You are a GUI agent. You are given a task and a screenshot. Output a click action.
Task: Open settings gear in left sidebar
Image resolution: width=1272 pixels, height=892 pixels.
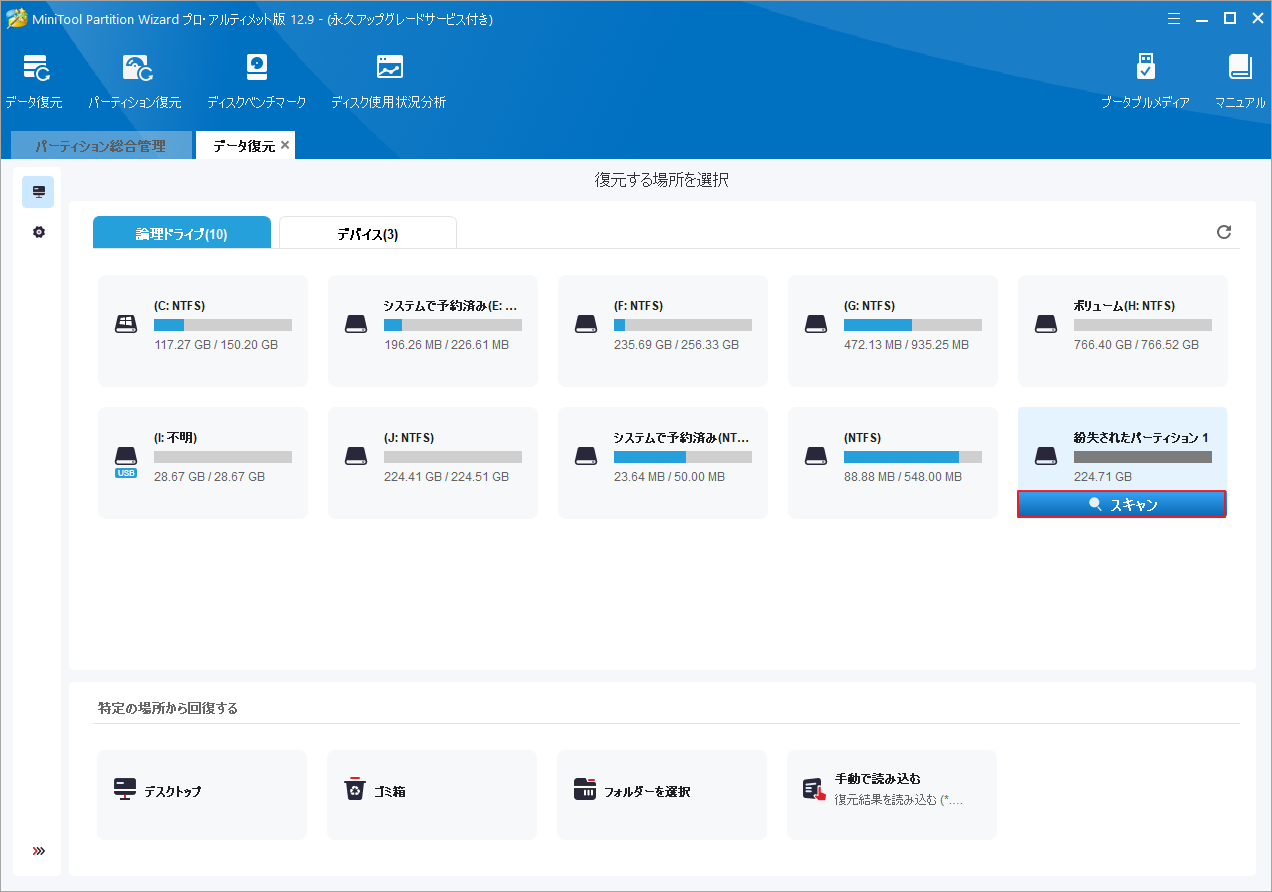38,232
